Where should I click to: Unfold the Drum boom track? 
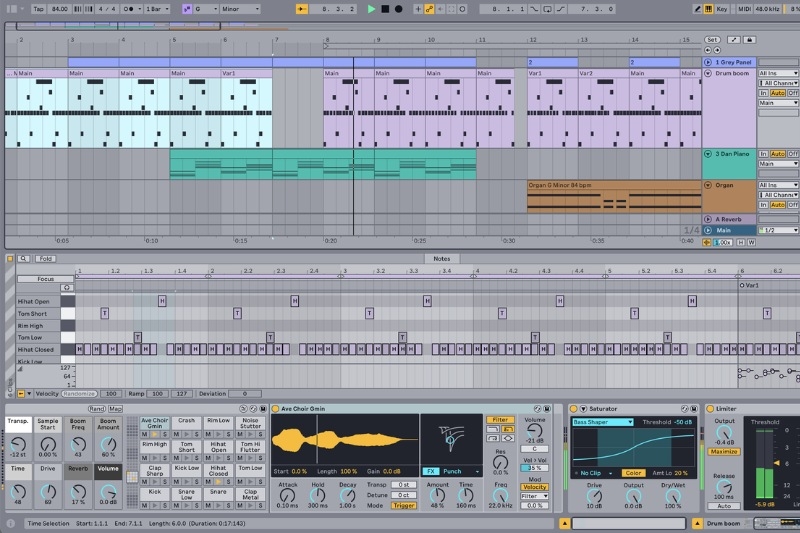[x=708, y=73]
